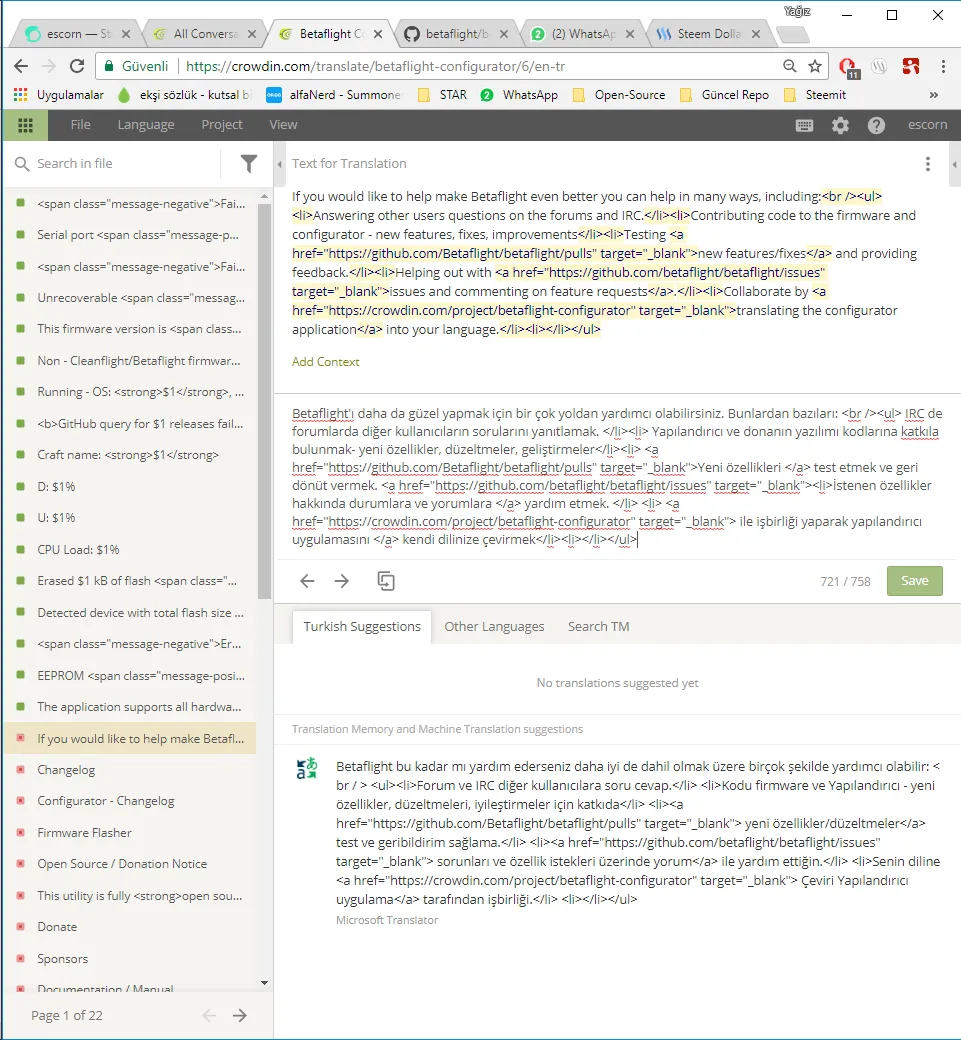The height and width of the screenshot is (1040, 961).
Task: Click in the translation text area
Action: coord(617,476)
